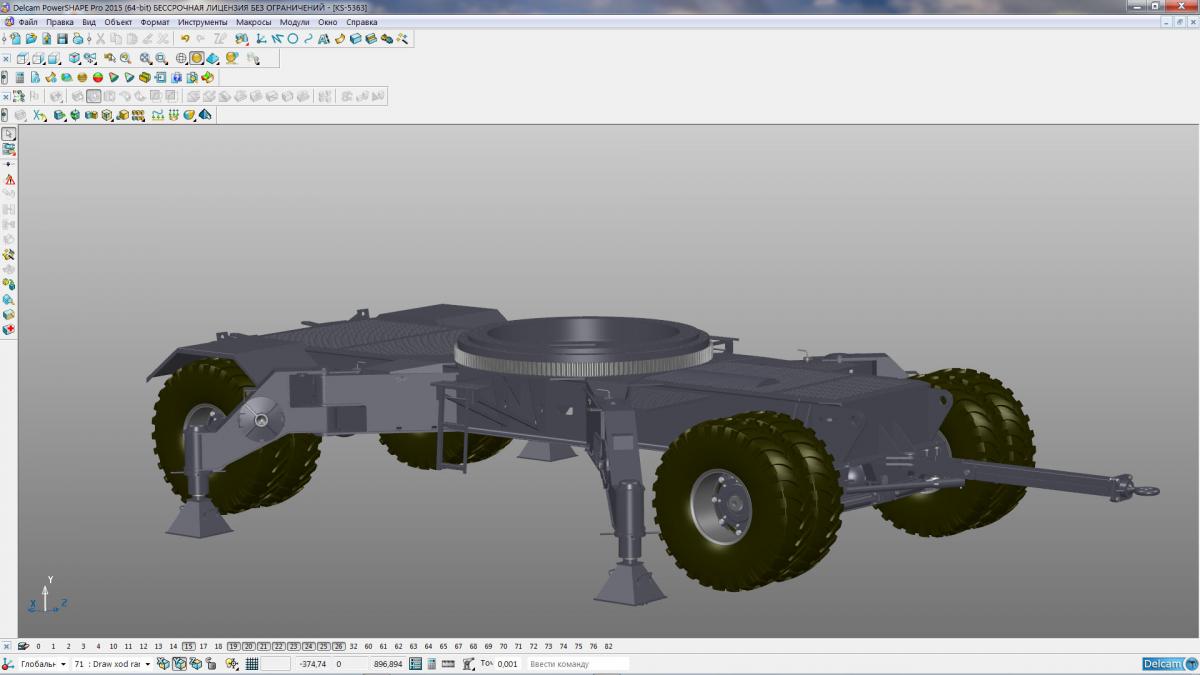Toggle level 20 visibility
This screenshot has width=1200, height=675.
point(248,646)
